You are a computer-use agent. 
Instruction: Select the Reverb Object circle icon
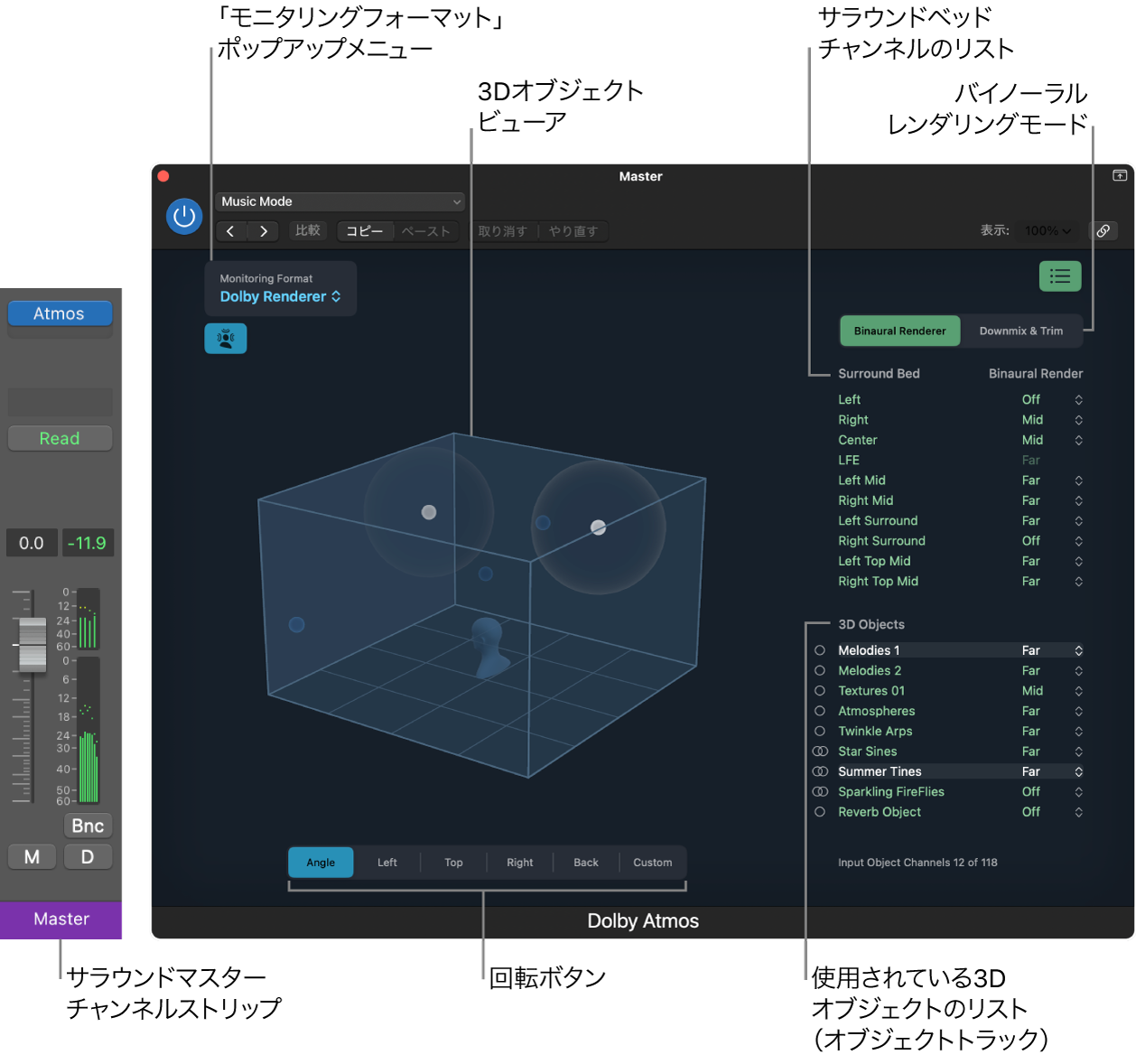coord(820,812)
